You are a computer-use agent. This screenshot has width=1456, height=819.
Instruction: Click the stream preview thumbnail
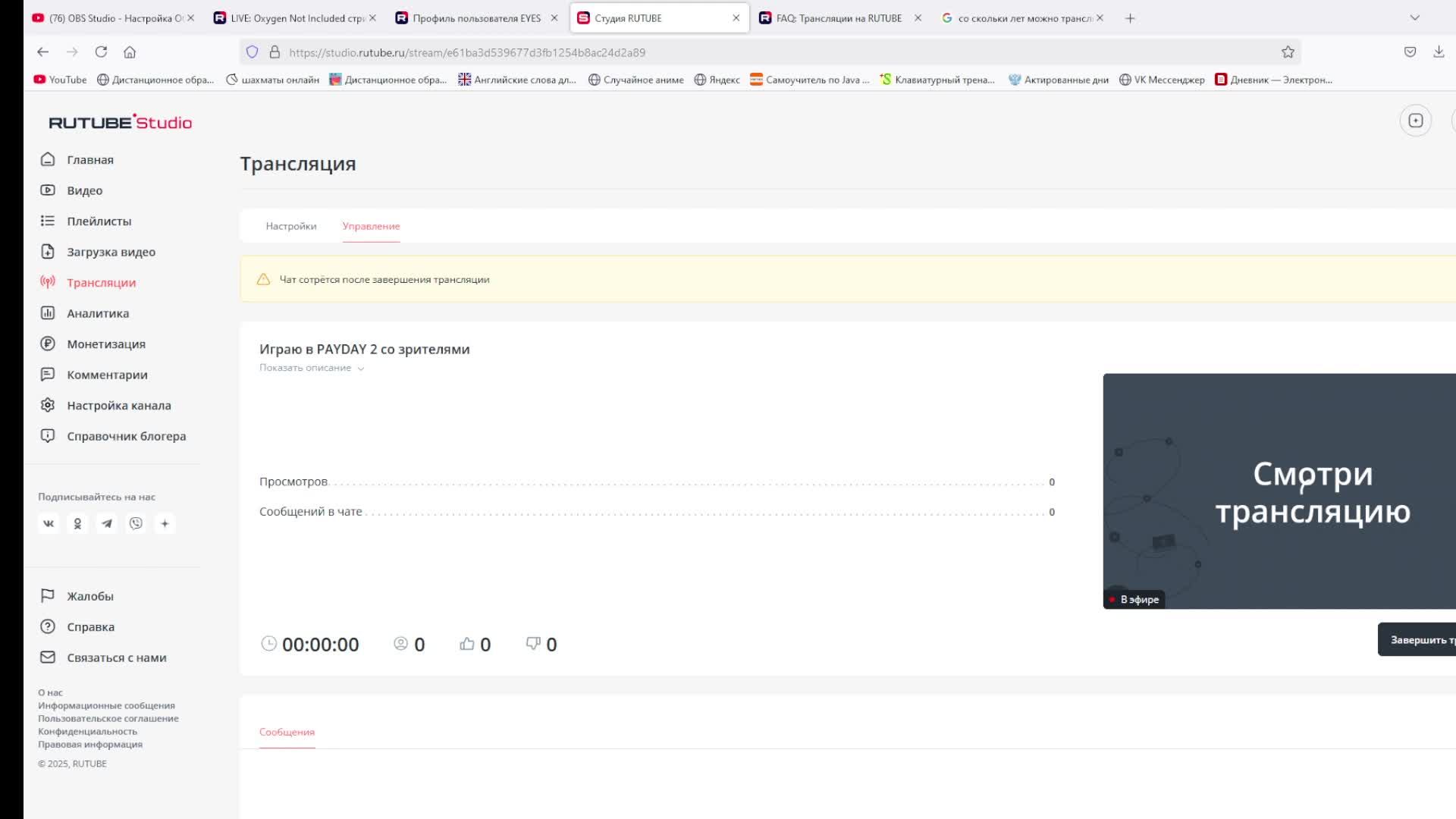pyautogui.click(x=1279, y=491)
